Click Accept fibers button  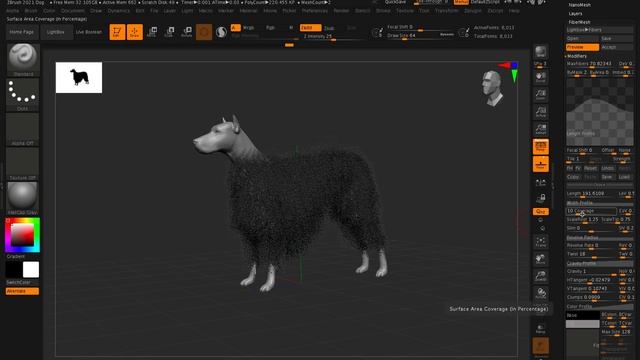coord(616,47)
